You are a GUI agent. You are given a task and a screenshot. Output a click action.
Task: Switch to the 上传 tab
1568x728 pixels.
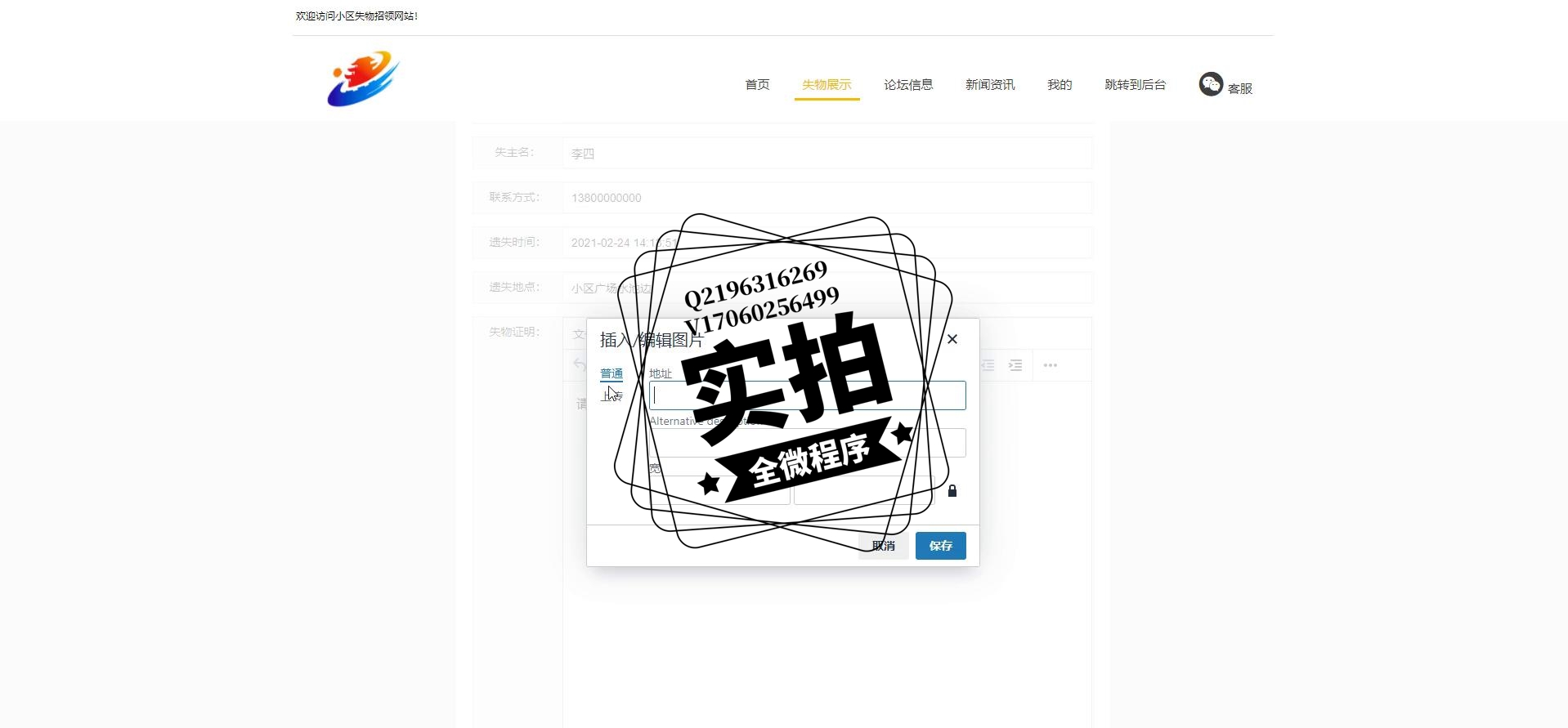tap(612, 396)
